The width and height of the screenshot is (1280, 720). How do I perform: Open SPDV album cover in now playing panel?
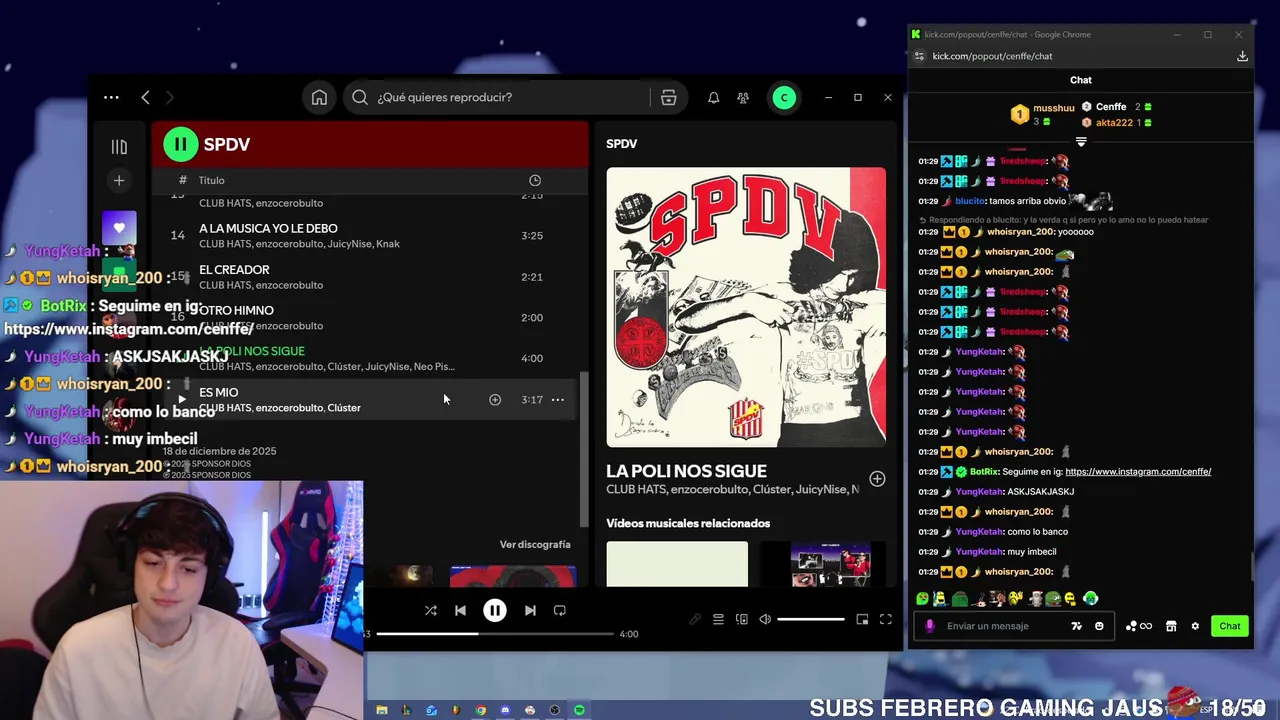[746, 306]
